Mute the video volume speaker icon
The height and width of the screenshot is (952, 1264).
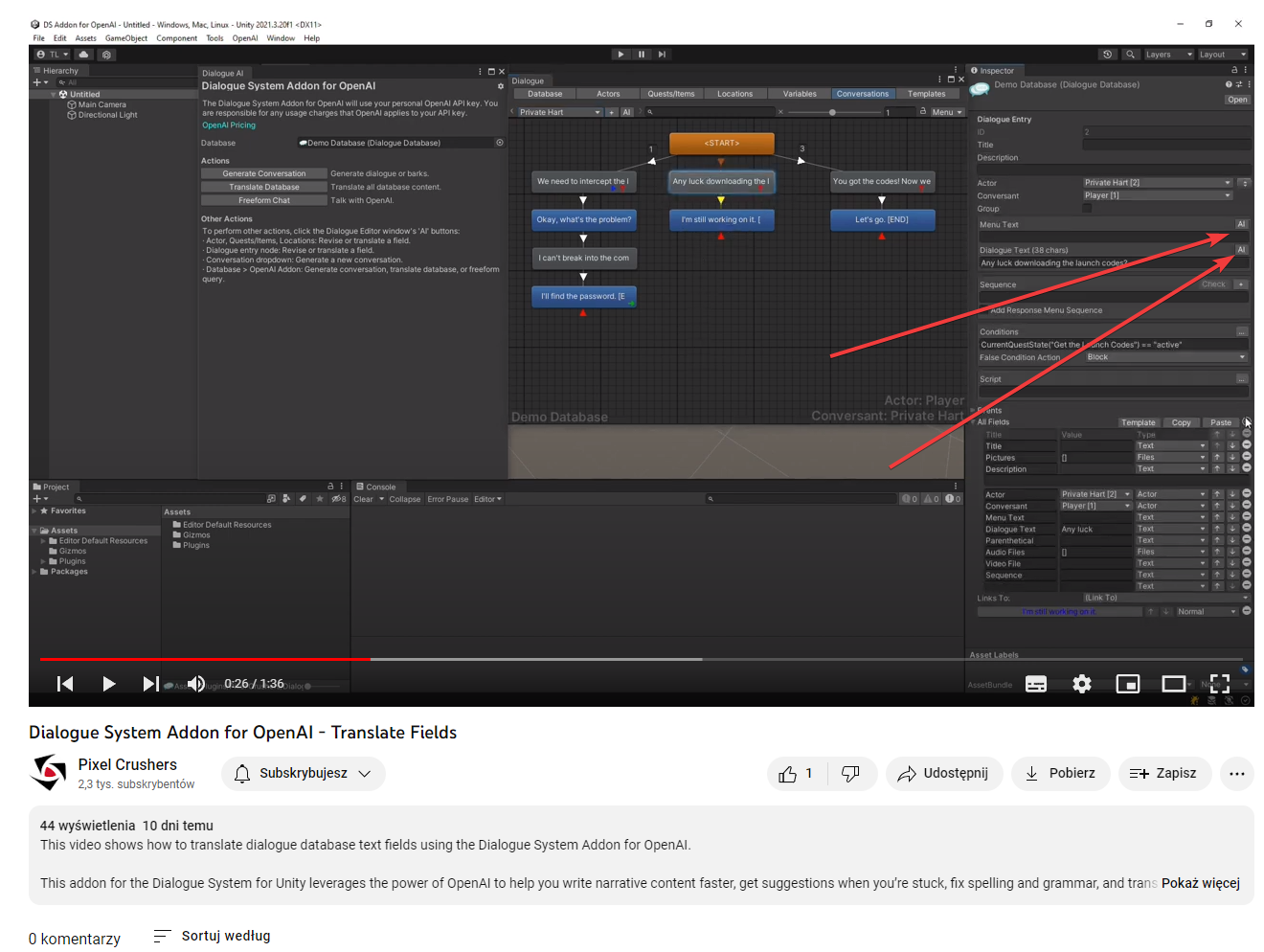pos(196,683)
